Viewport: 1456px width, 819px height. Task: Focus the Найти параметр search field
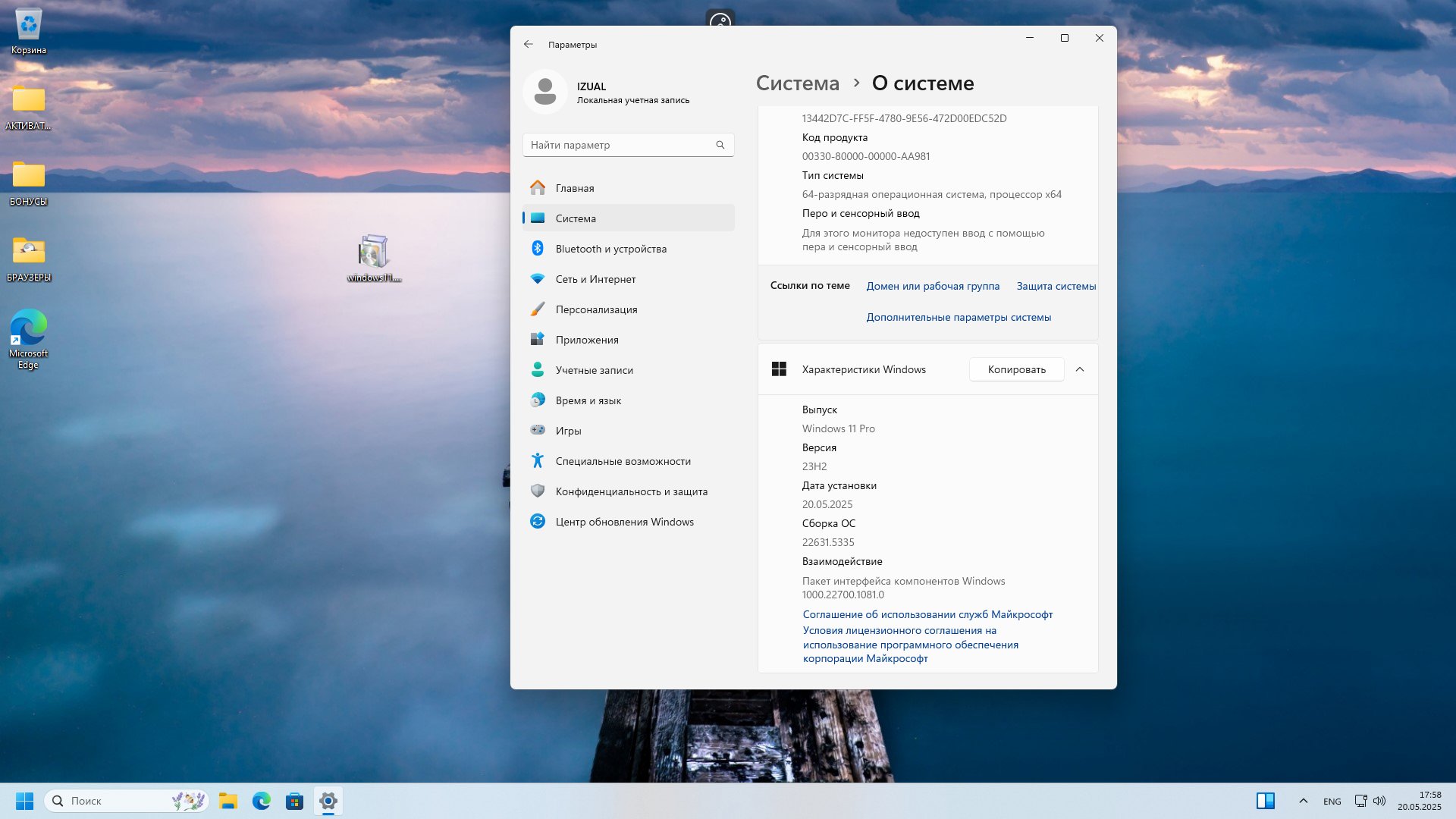pos(628,145)
